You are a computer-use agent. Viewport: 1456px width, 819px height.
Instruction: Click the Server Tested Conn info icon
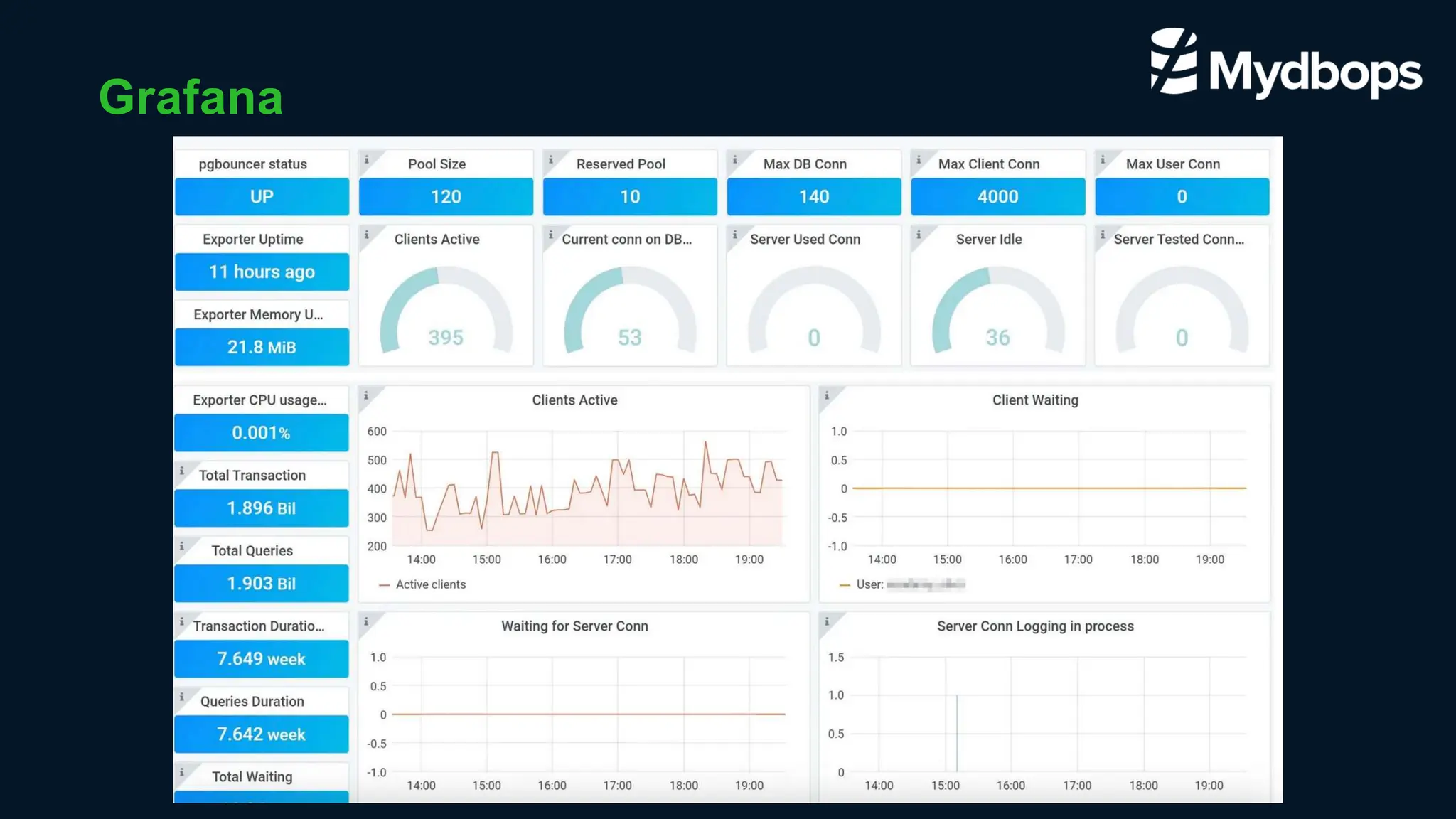click(1103, 235)
